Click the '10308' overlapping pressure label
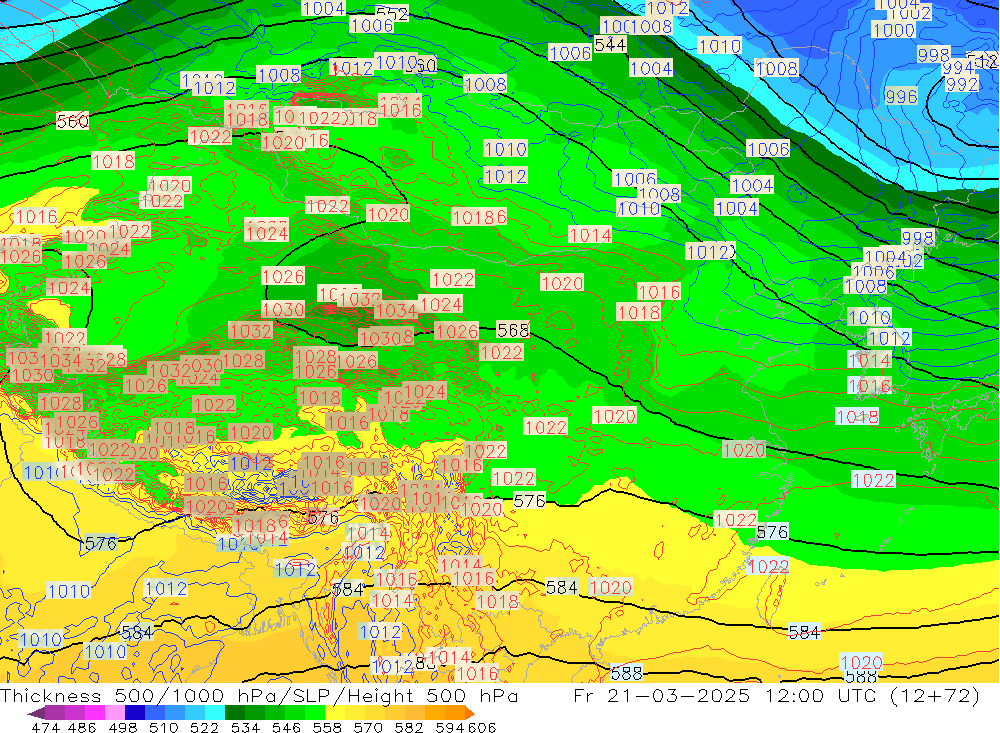The image size is (1000, 733). coord(386,337)
